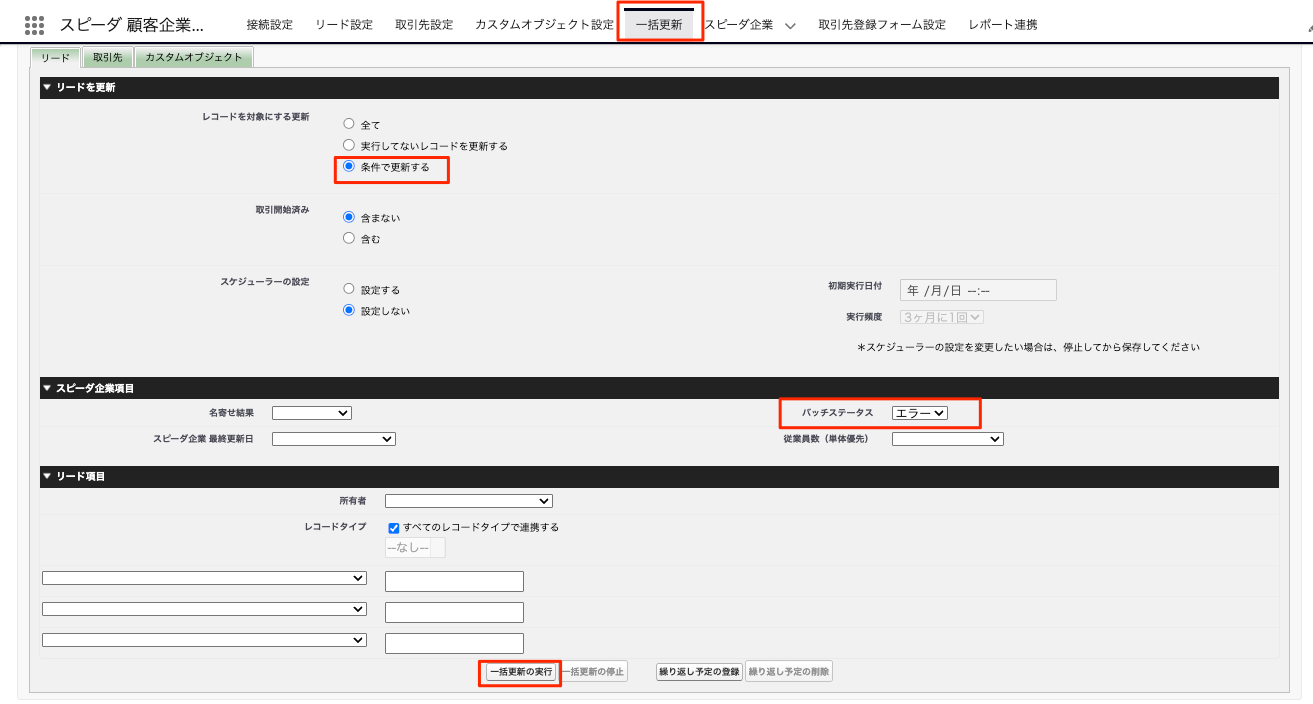Open the リード設定 navigation tab
The width and height of the screenshot is (1313, 704).
pyautogui.click(x=344, y=25)
